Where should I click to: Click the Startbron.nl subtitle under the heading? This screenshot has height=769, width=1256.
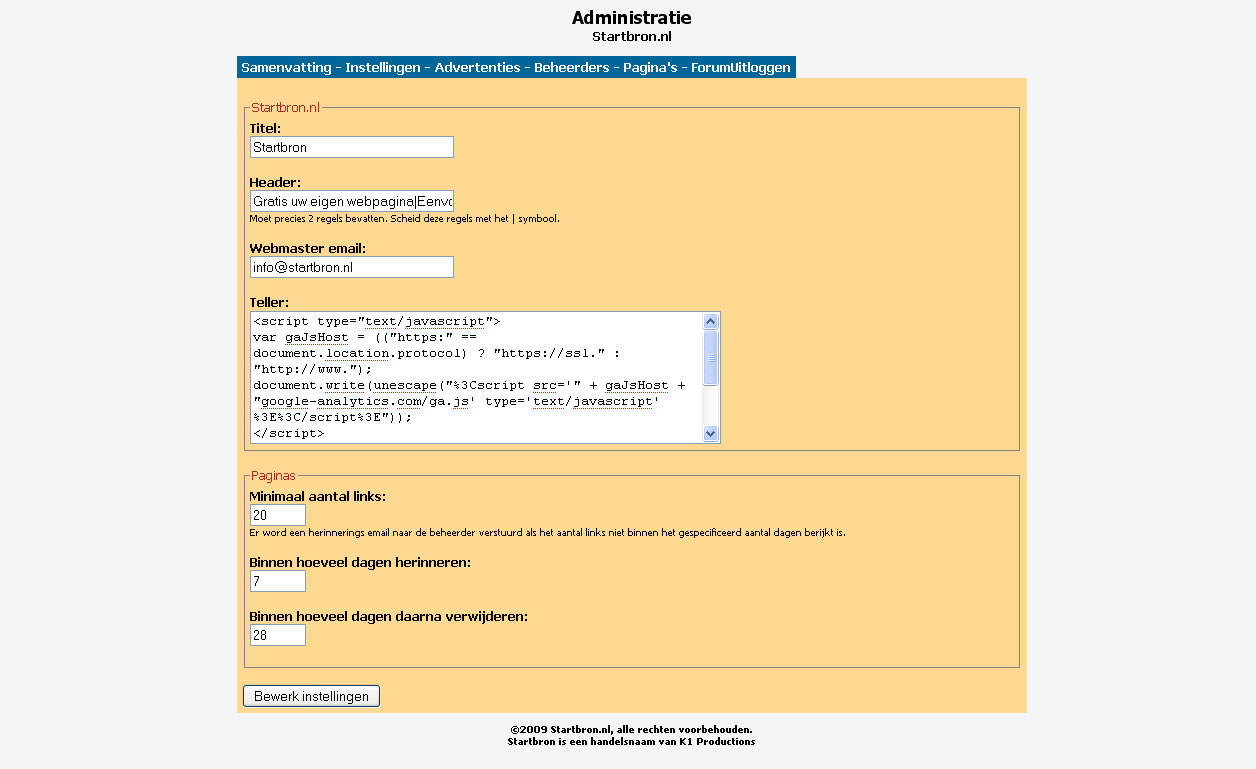pos(631,37)
